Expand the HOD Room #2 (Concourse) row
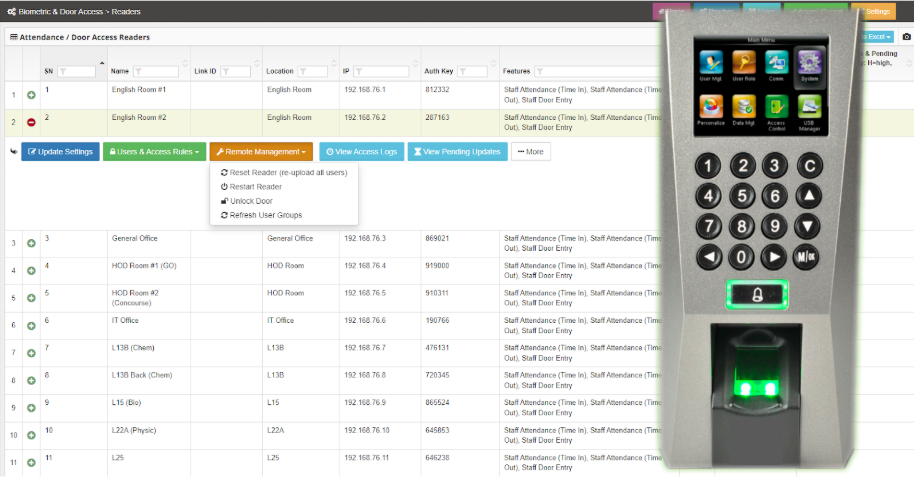 [31, 298]
